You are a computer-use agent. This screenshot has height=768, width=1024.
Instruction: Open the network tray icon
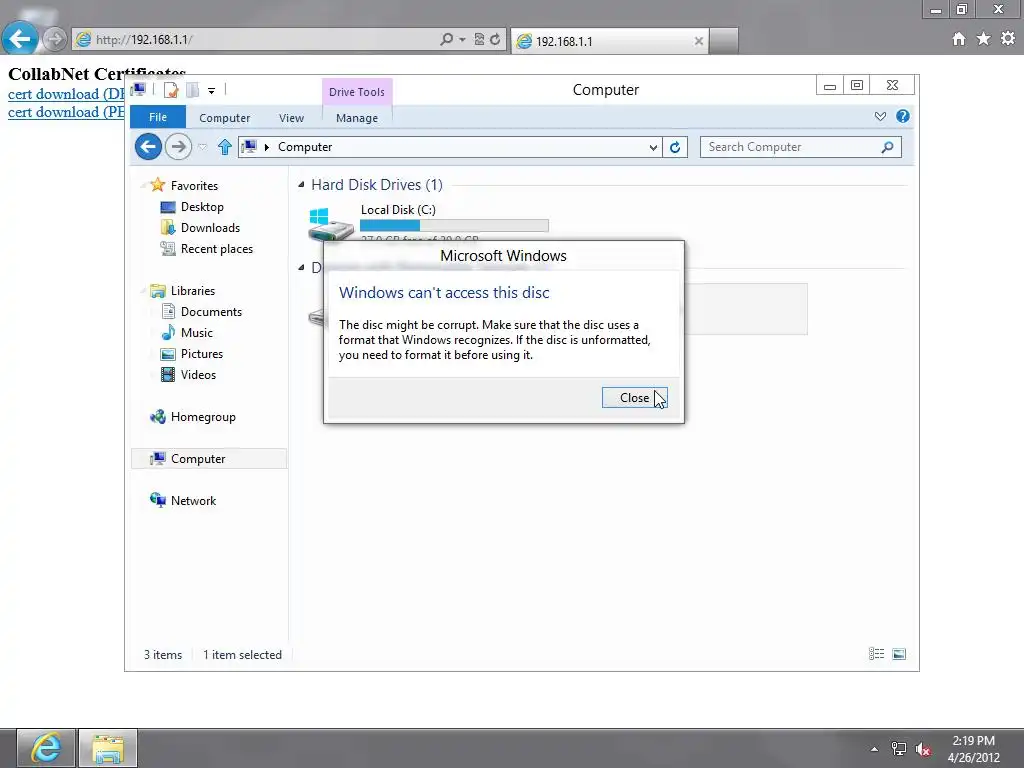pos(899,749)
